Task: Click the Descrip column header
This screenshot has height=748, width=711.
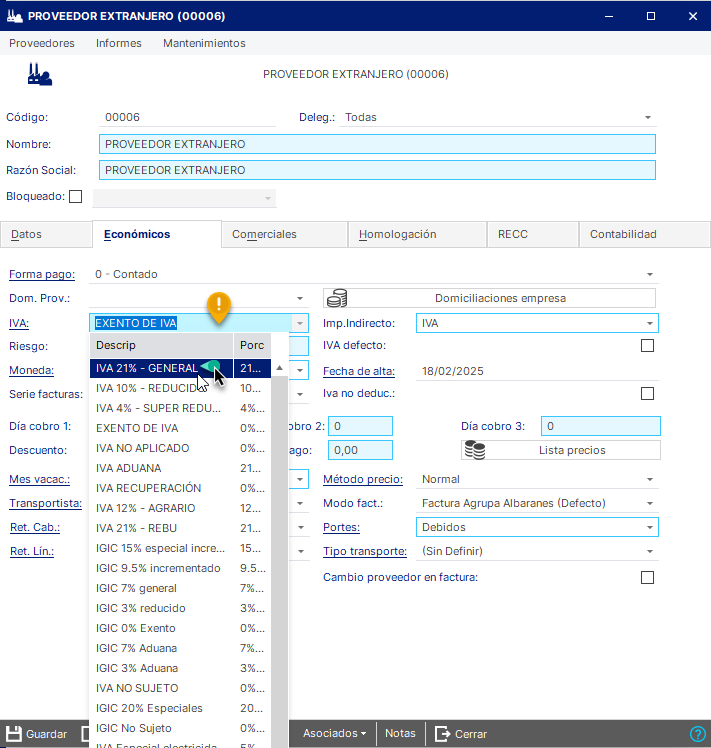Action: pos(161,345)
